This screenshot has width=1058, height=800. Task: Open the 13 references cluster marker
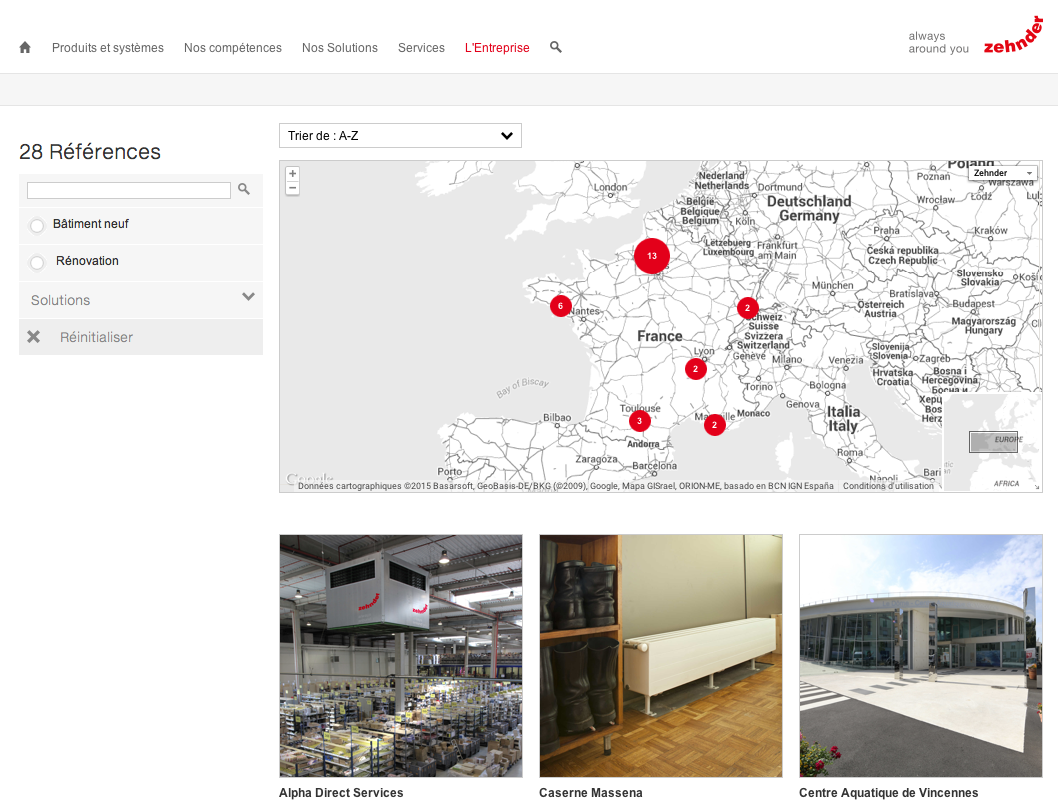pyautogui.click(x=652, y=256)
